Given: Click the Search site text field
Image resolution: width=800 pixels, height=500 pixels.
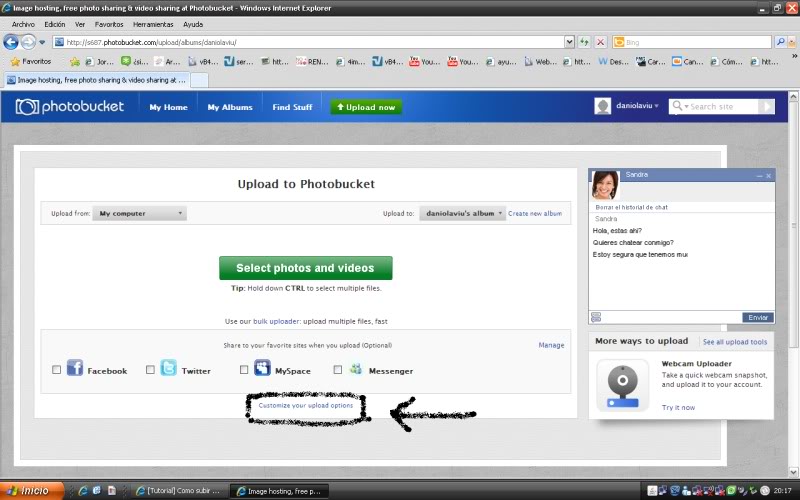Looking at the screenshot, I should point(723,106).
